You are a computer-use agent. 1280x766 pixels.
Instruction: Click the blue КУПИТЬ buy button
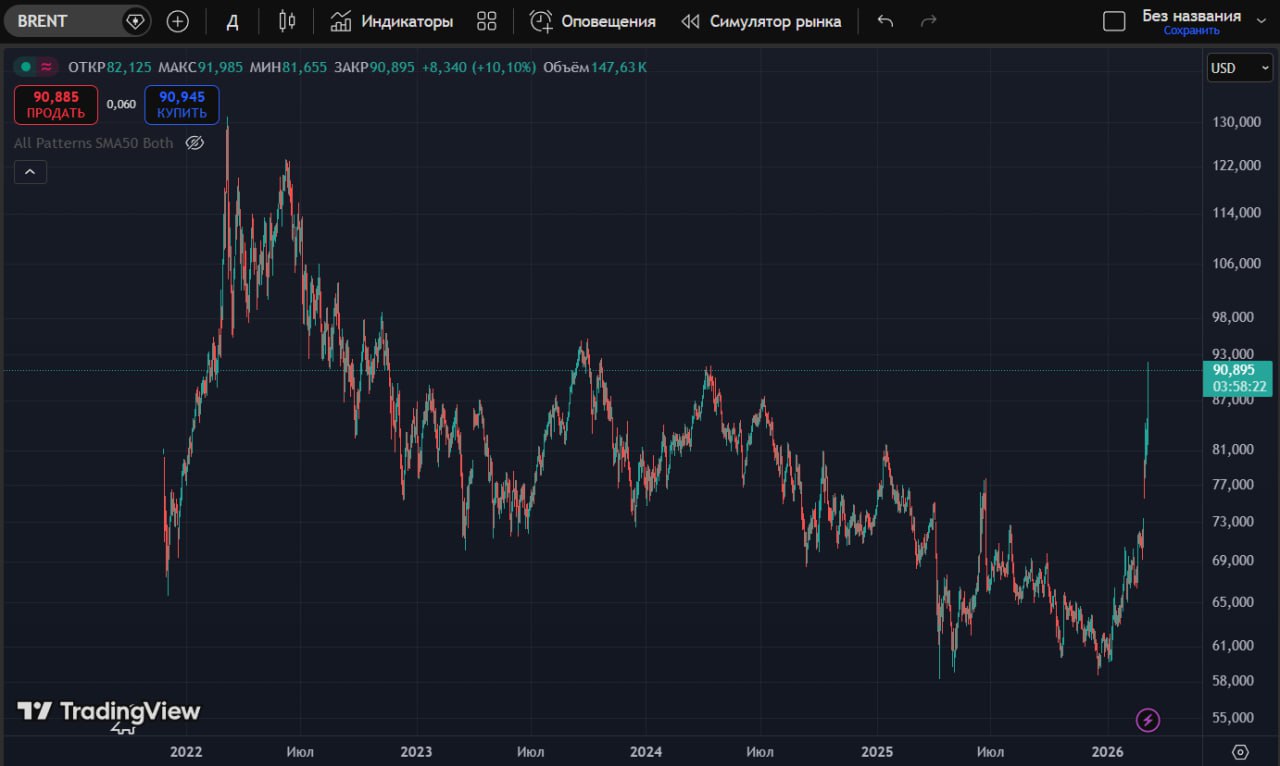click(181, 105)
